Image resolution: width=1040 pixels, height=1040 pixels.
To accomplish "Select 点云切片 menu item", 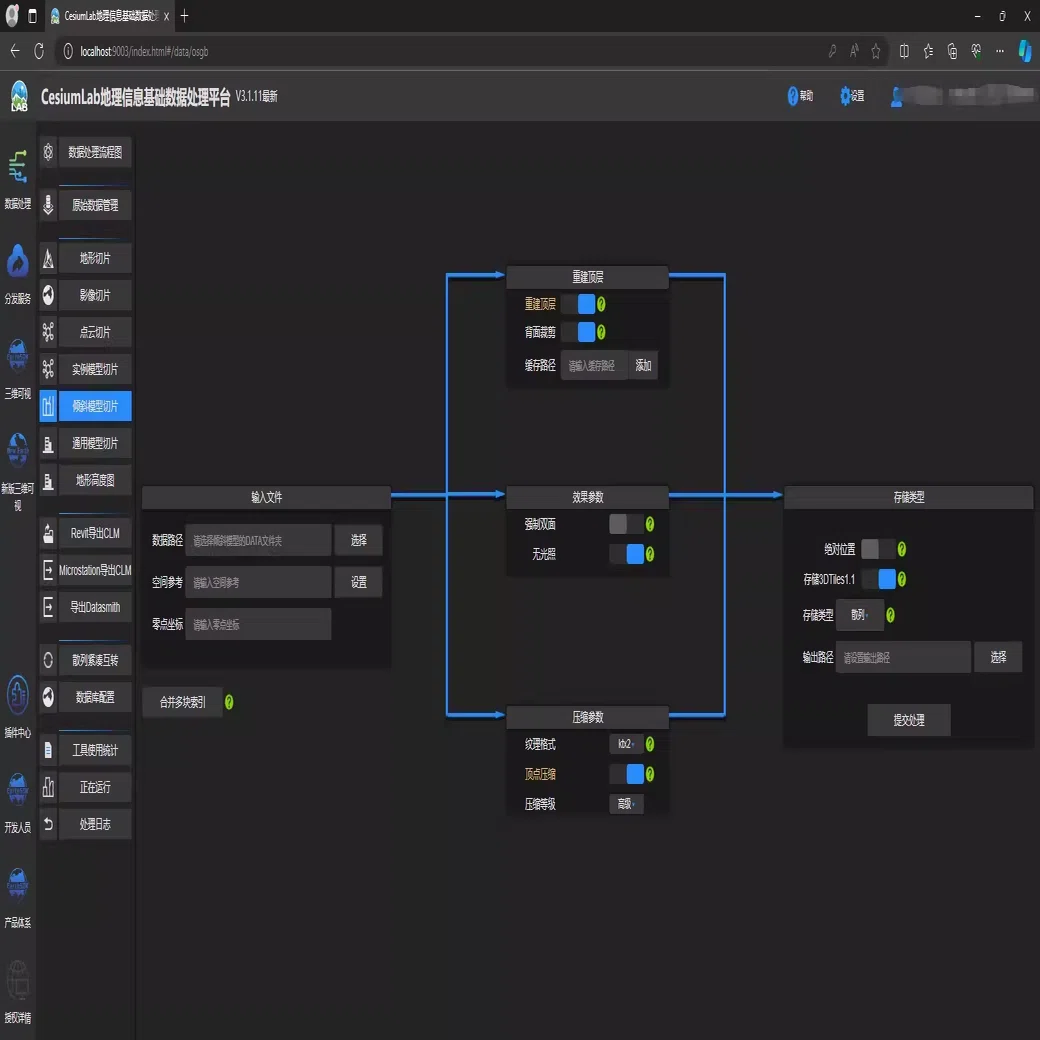I will [95, 332].
